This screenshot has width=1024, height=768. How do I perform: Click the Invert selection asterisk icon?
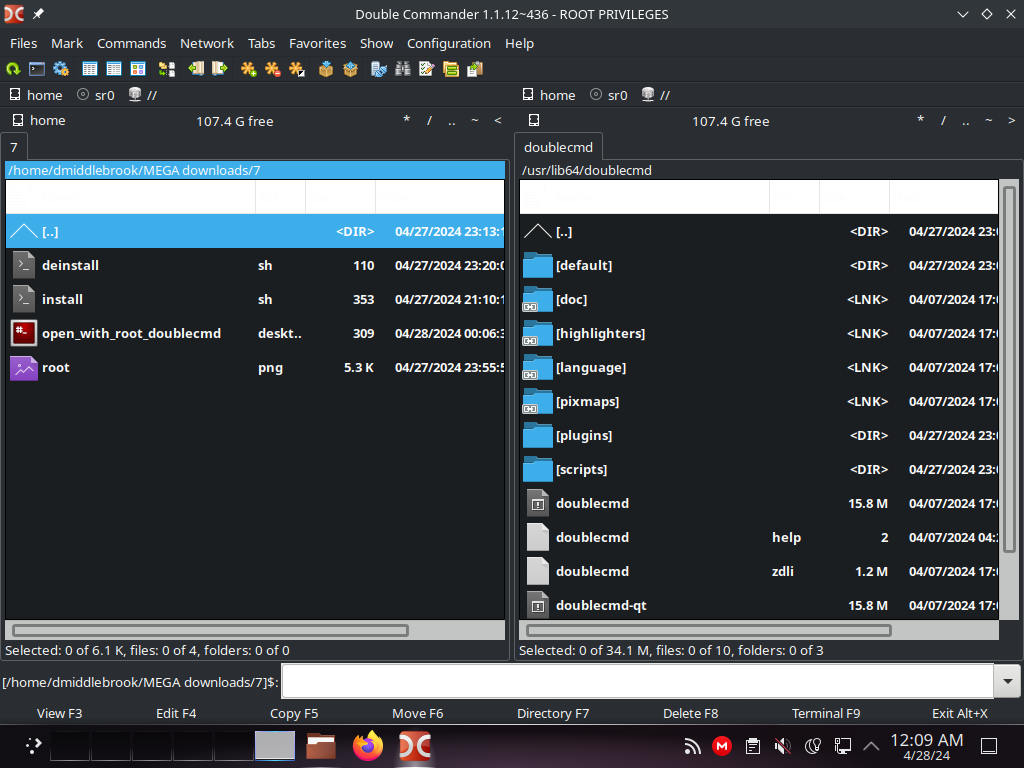pos(296,69)
